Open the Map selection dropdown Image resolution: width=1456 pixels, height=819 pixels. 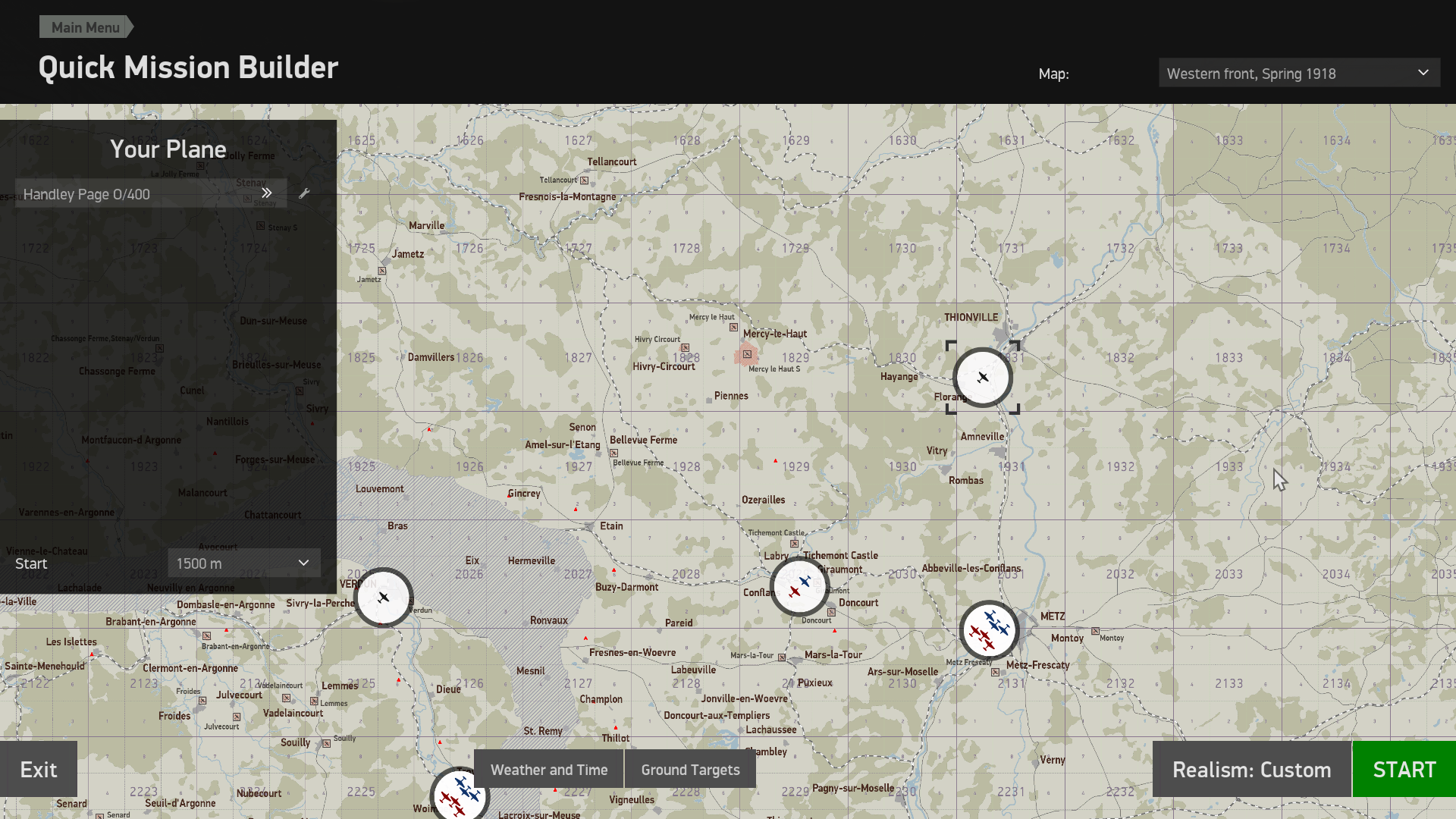[x=1299, y=73]
